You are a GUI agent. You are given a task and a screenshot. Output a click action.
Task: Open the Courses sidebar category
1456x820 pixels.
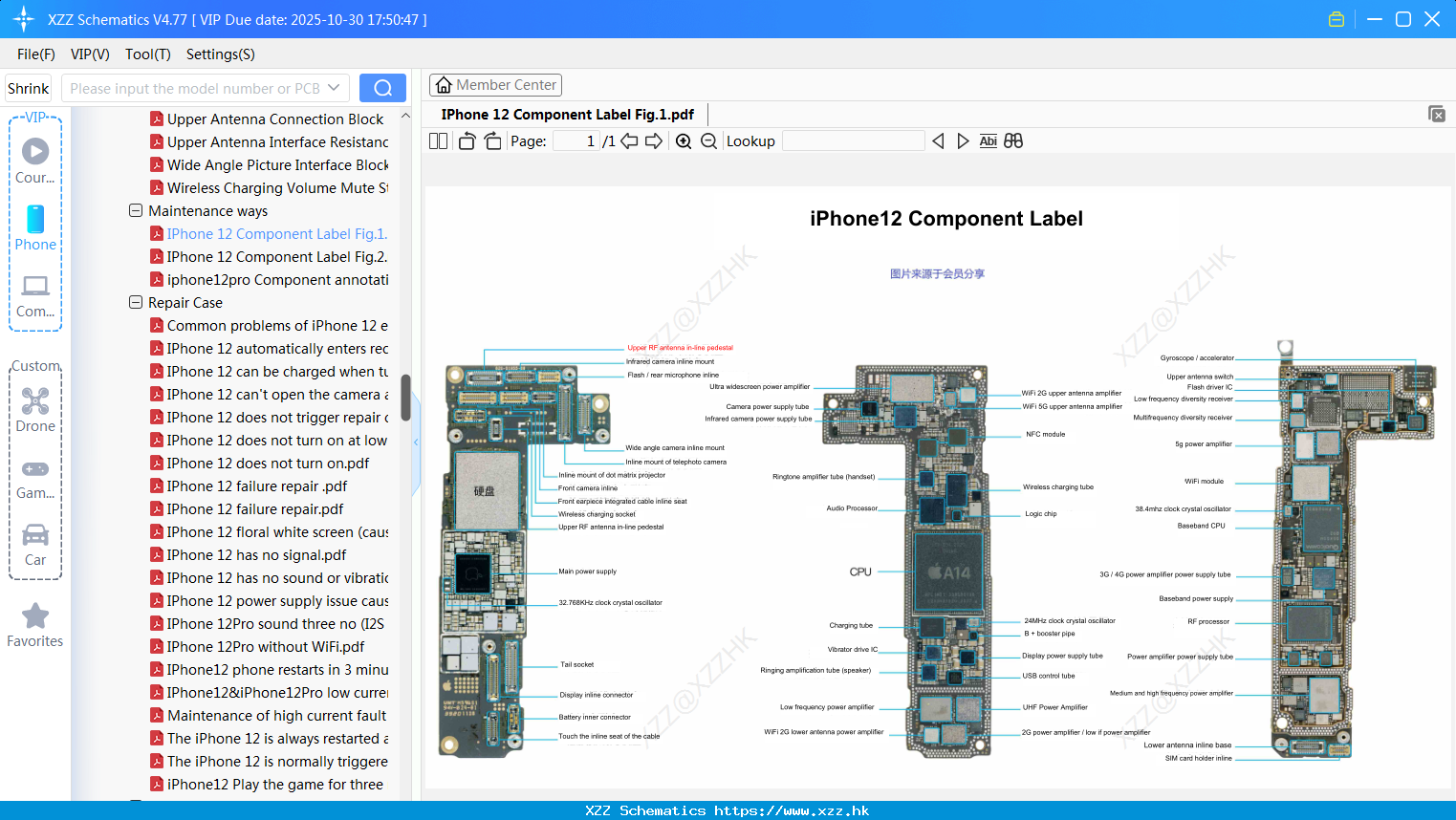(x=35, y=161)
